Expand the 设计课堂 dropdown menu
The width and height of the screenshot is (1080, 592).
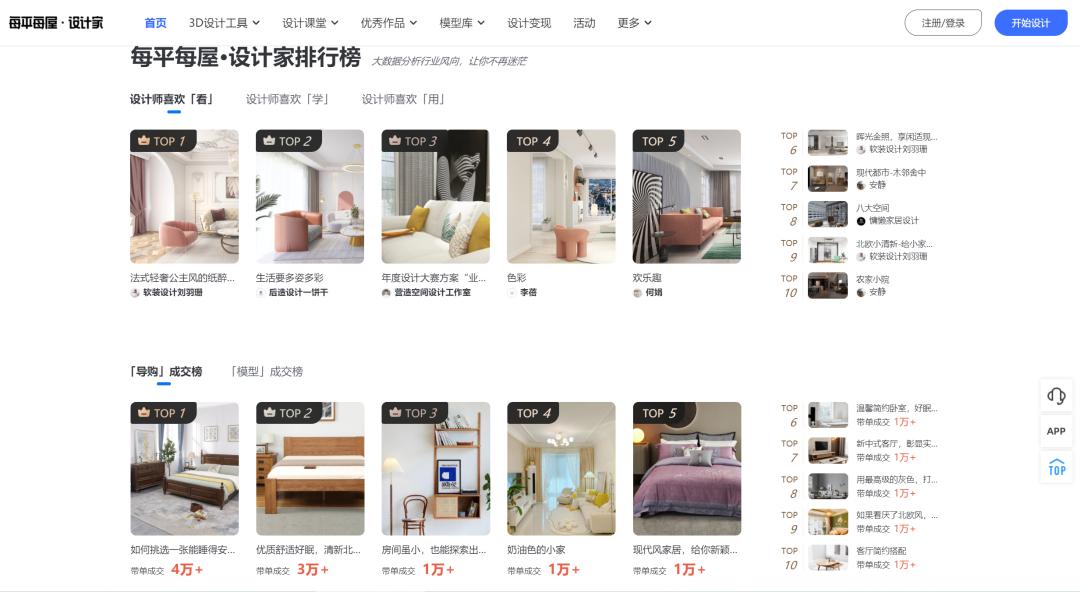pyautogui.click(x=310, y=23)
